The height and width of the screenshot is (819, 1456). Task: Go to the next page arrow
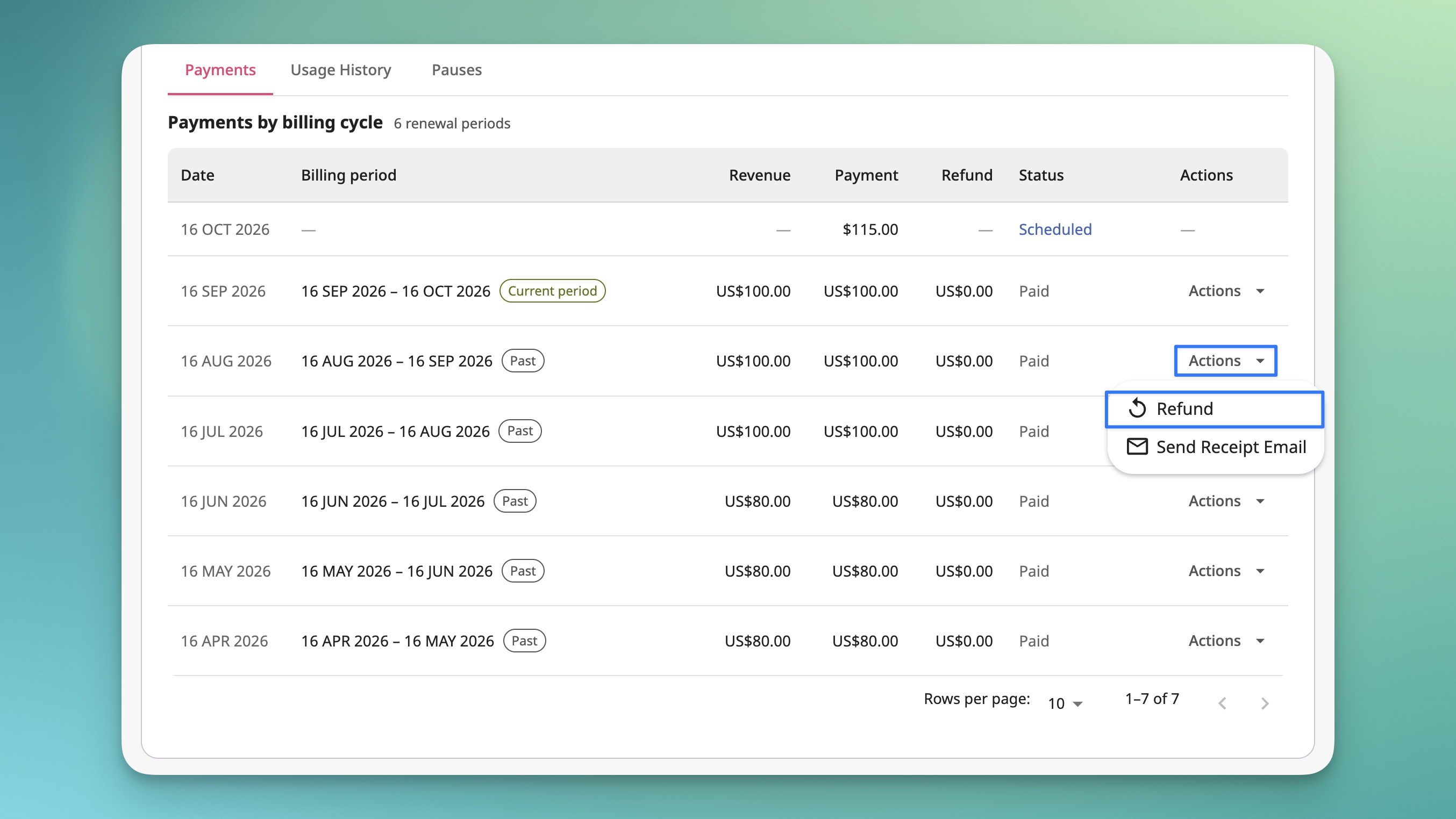[x=1265, y=703]
